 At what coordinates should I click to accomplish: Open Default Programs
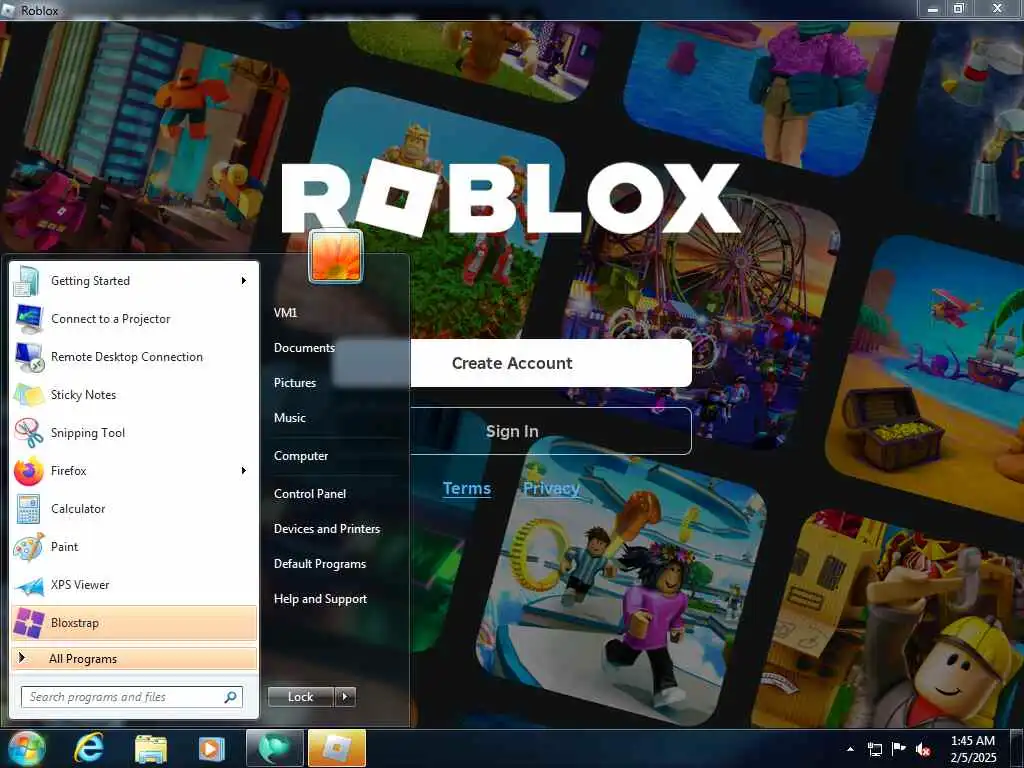coord(320,564)
